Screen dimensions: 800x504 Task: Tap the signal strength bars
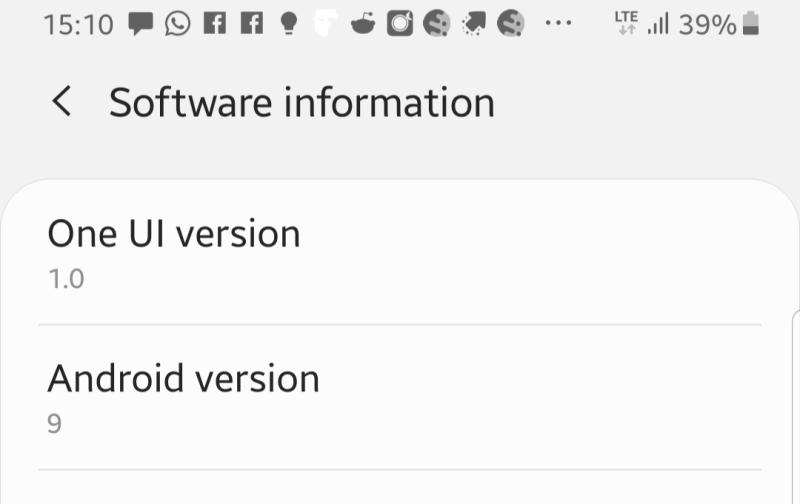[x=658, y=23]
